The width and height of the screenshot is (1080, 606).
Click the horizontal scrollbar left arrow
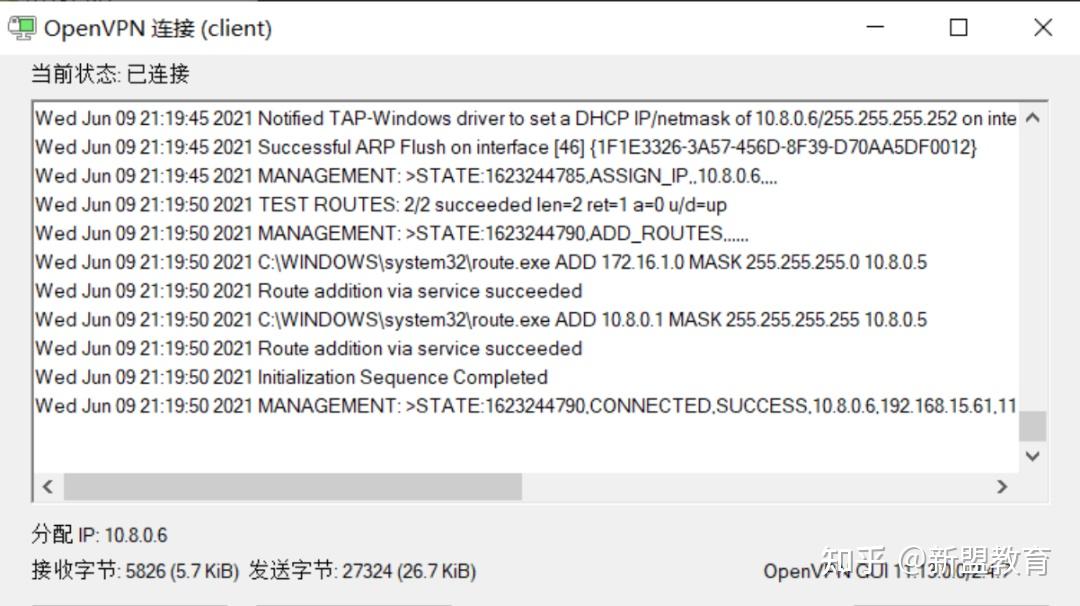tap(47, 486)
